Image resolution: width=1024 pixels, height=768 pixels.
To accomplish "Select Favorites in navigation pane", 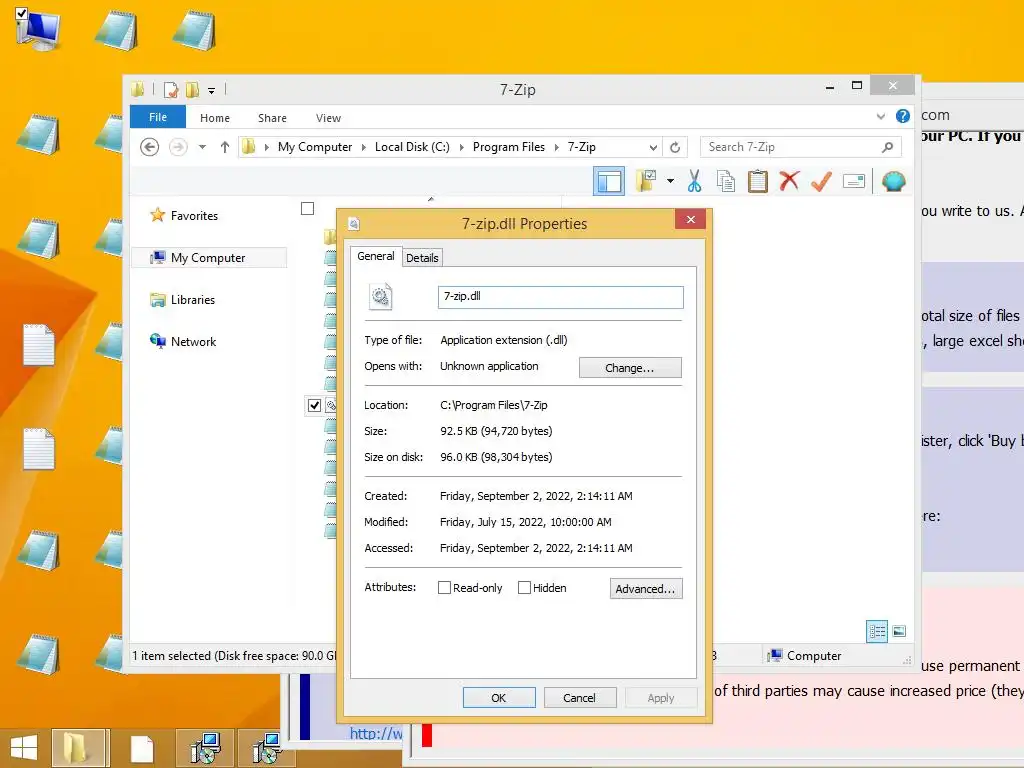I will click(194, 216).
